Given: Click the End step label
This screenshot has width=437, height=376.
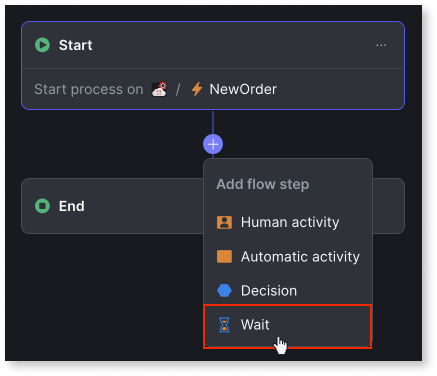Looking at the screenshot, I should click(72, 206).
